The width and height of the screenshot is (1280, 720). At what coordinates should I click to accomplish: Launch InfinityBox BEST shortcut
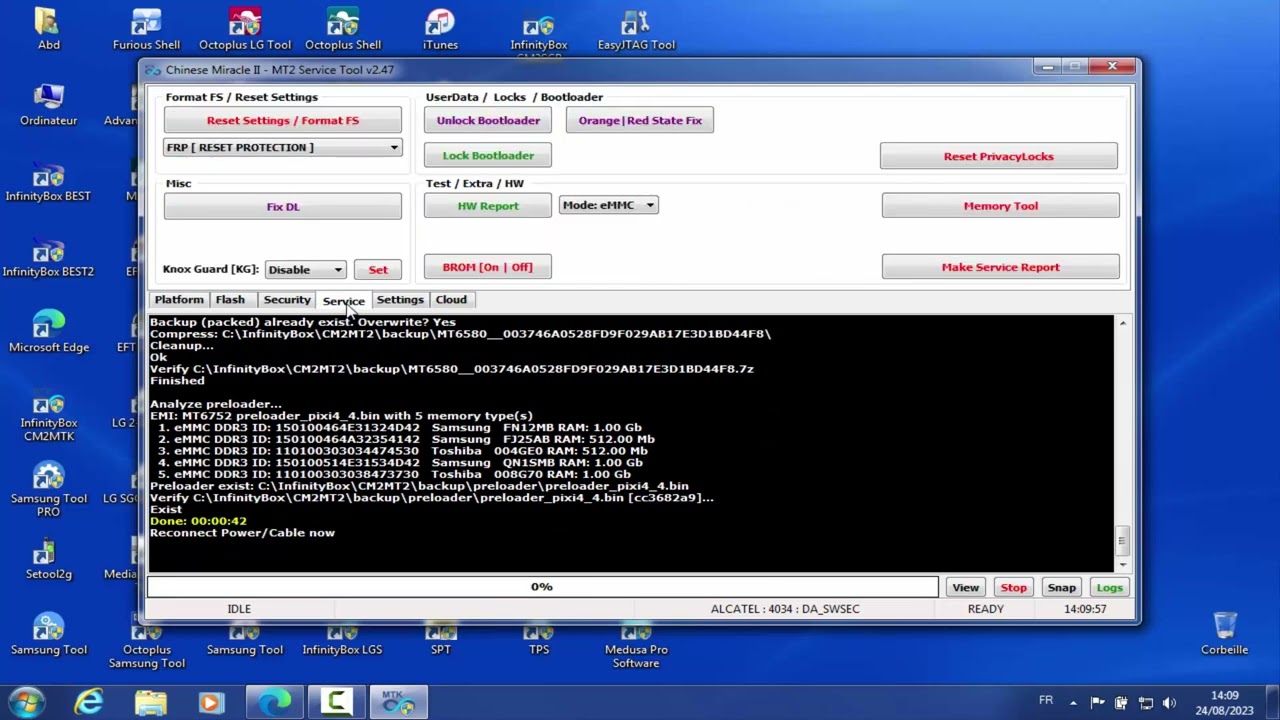(48, 181)
